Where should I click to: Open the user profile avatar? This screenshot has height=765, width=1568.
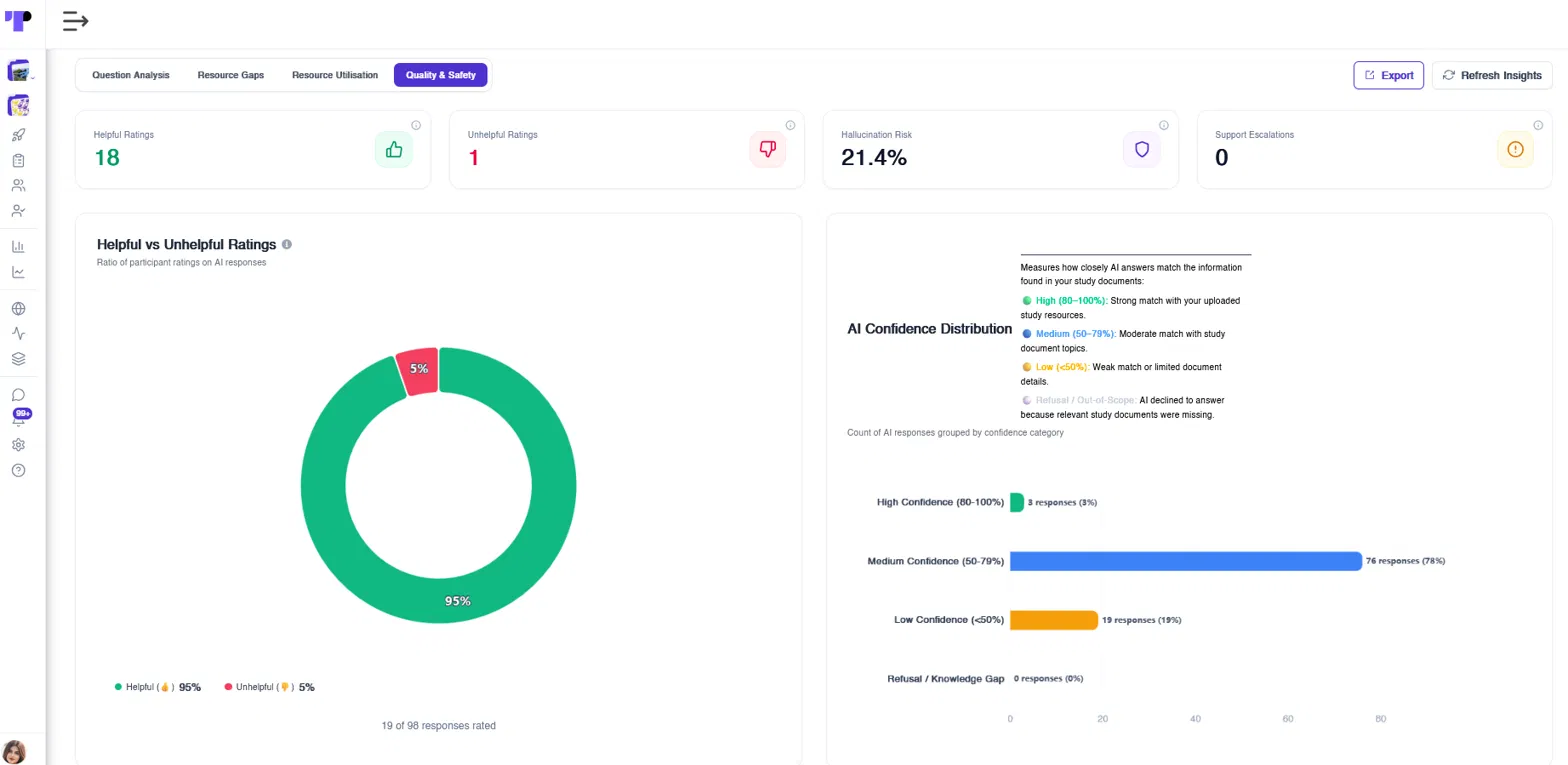coord(14,751)
